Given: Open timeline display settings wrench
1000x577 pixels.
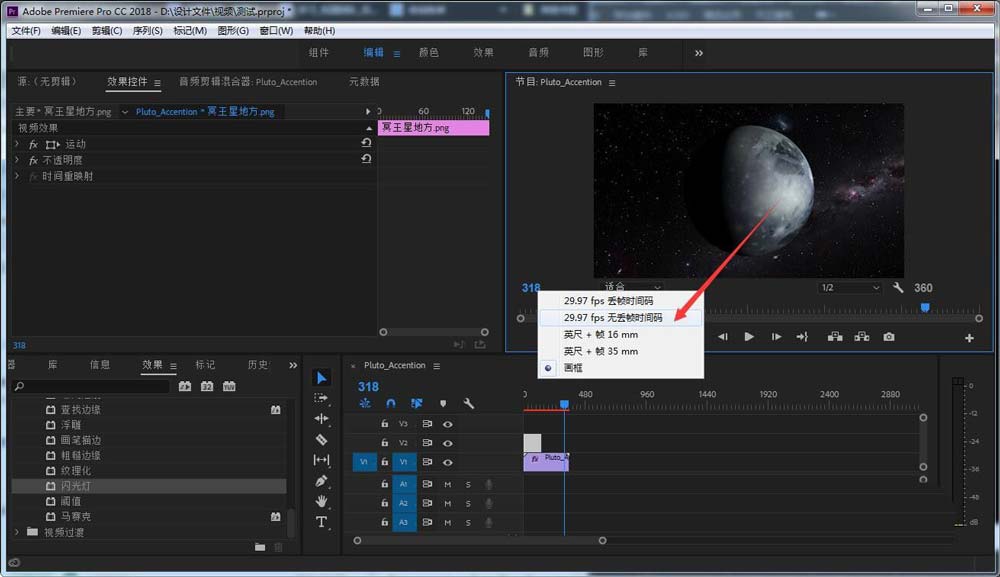Looking at the screenshot, I should point(468,404).
